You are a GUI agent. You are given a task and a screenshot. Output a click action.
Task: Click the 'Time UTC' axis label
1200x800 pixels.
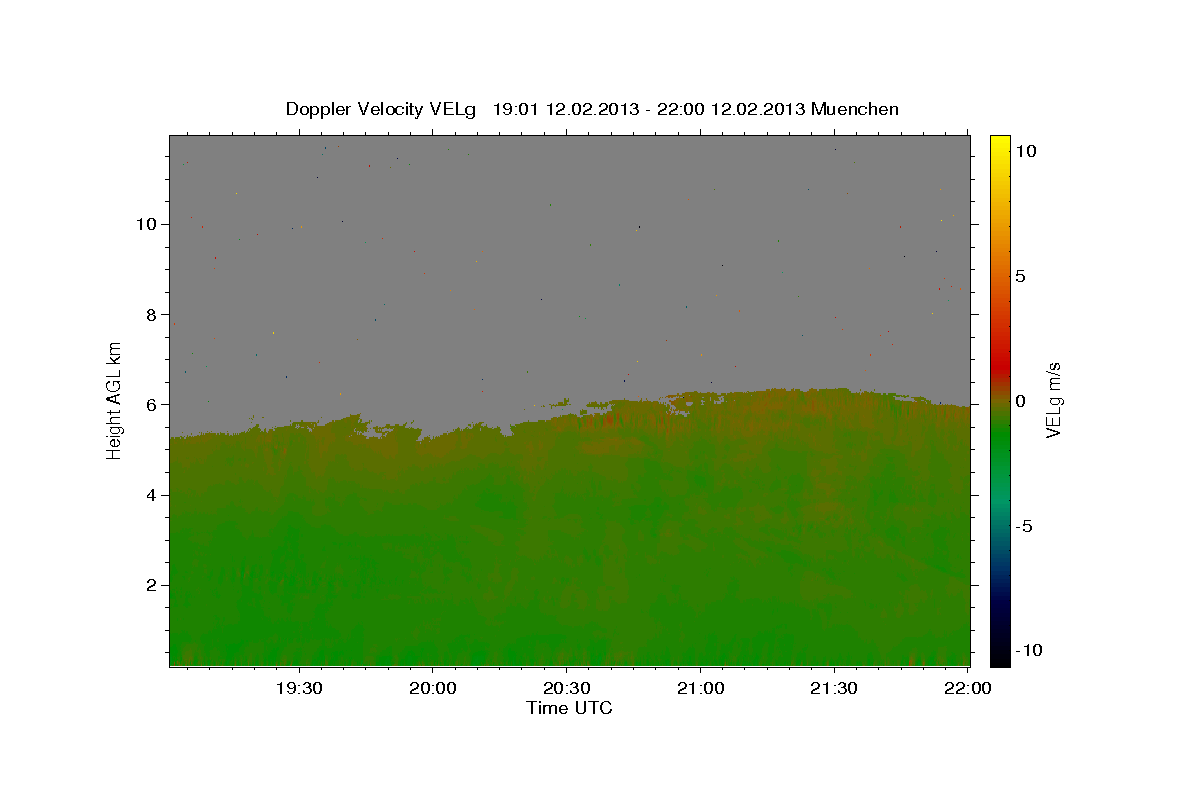[x=569, y=708]
